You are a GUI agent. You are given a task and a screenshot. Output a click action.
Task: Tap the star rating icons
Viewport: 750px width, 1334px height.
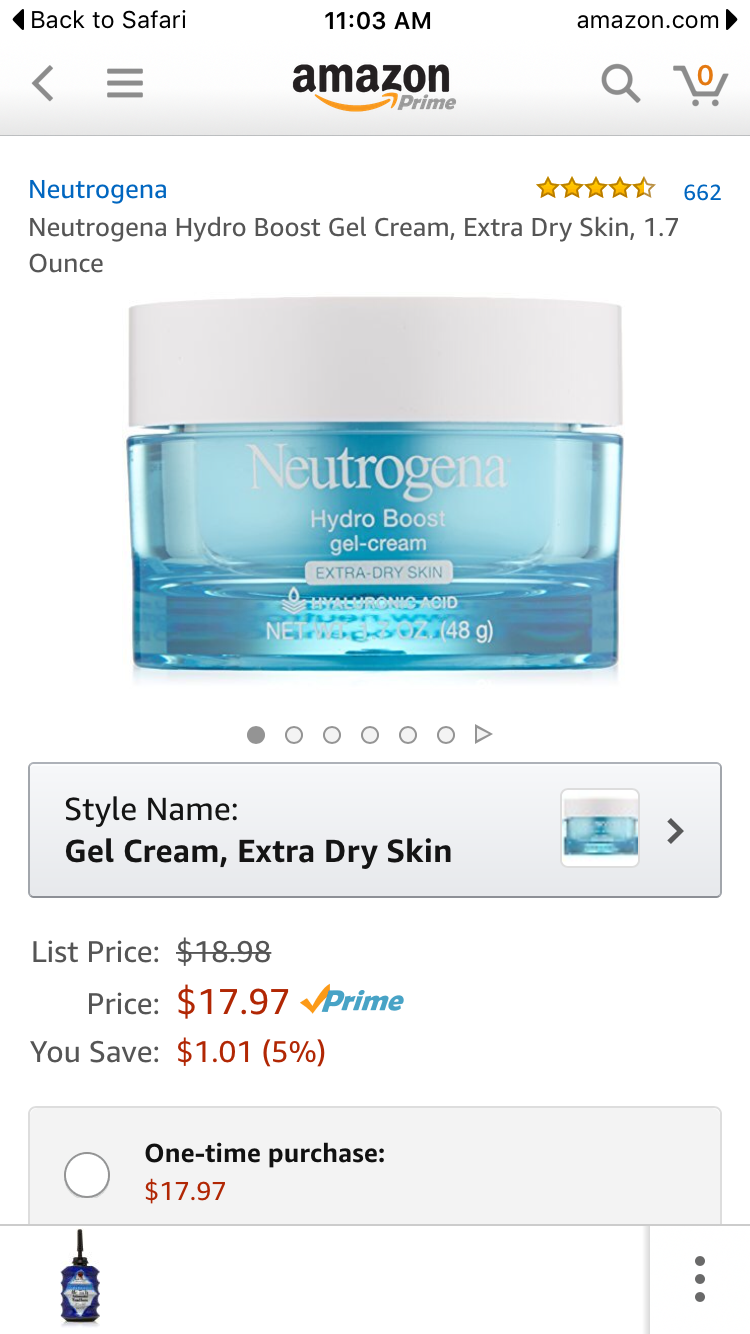pos(595,188)
